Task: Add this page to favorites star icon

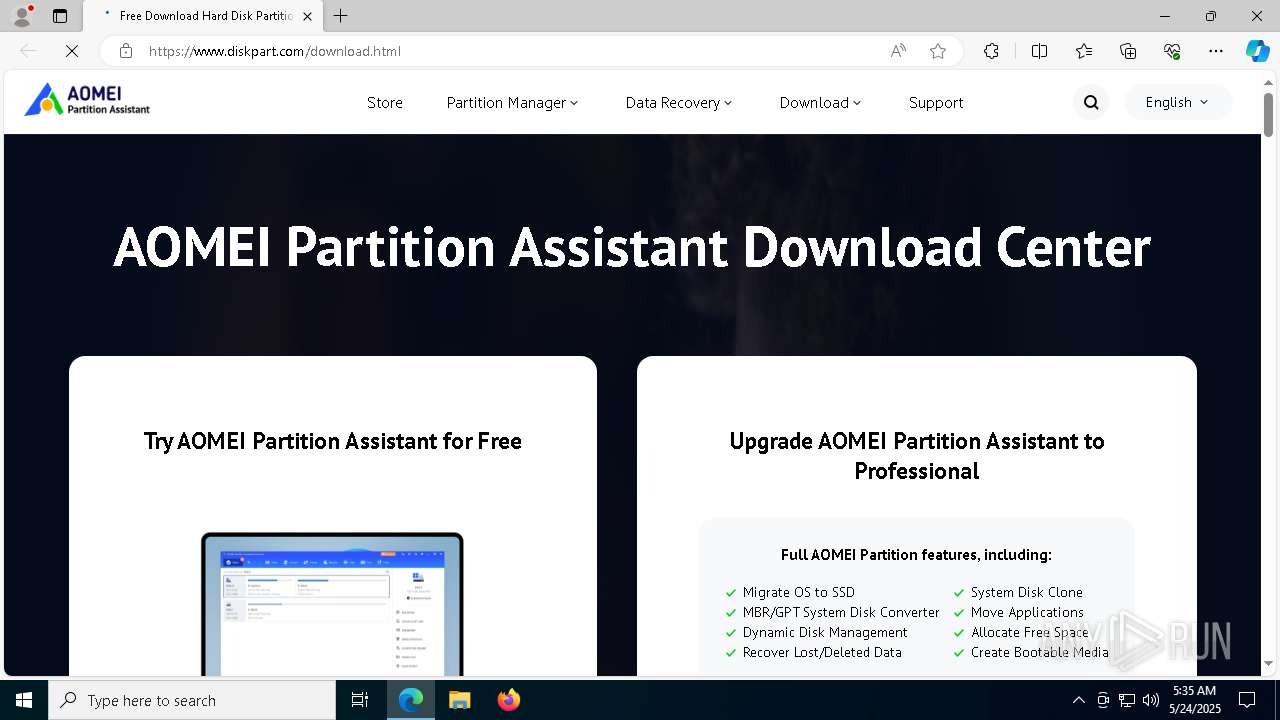Action: (938, 51)
